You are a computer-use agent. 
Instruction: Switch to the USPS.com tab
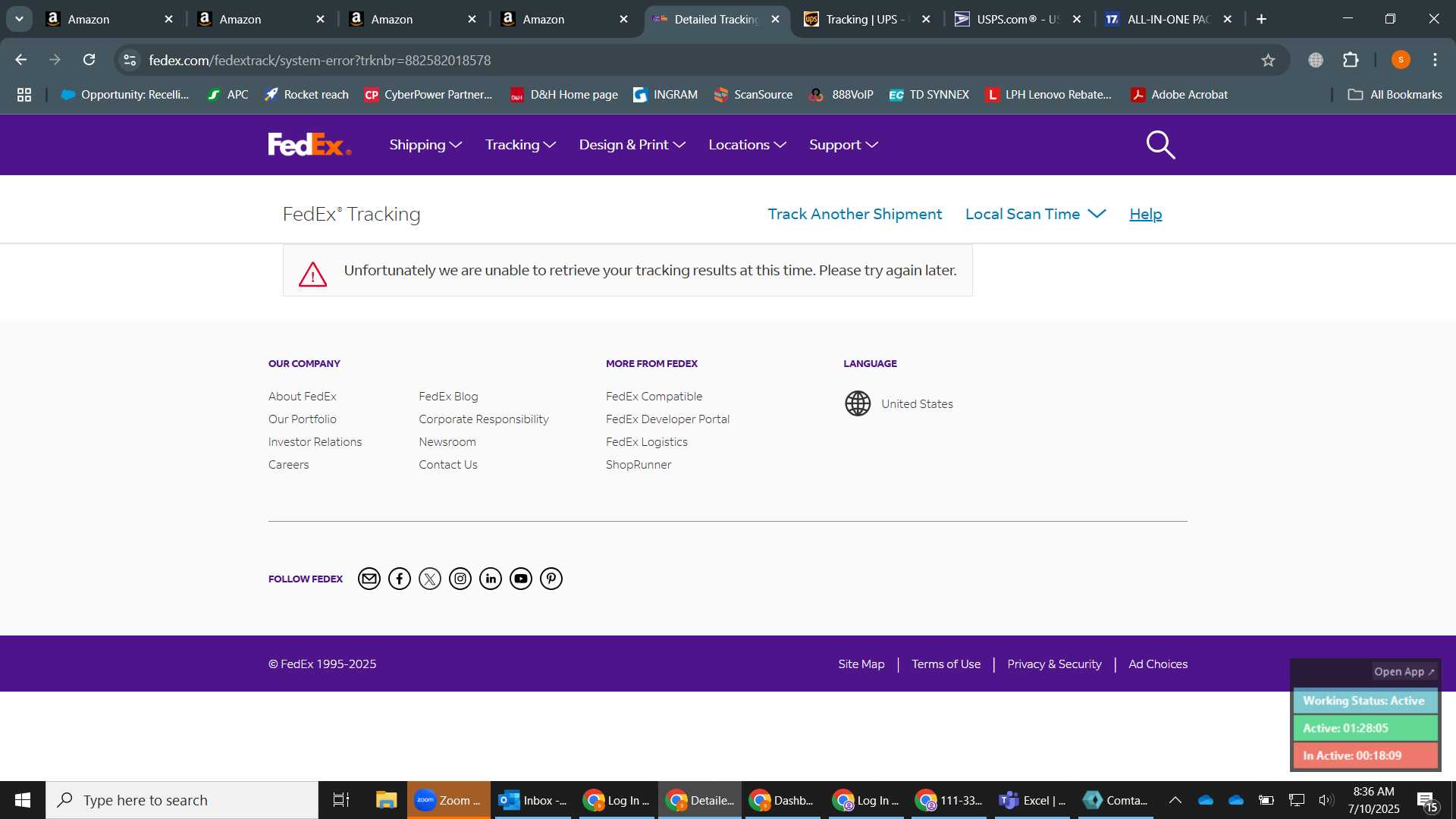[1018, 19]
